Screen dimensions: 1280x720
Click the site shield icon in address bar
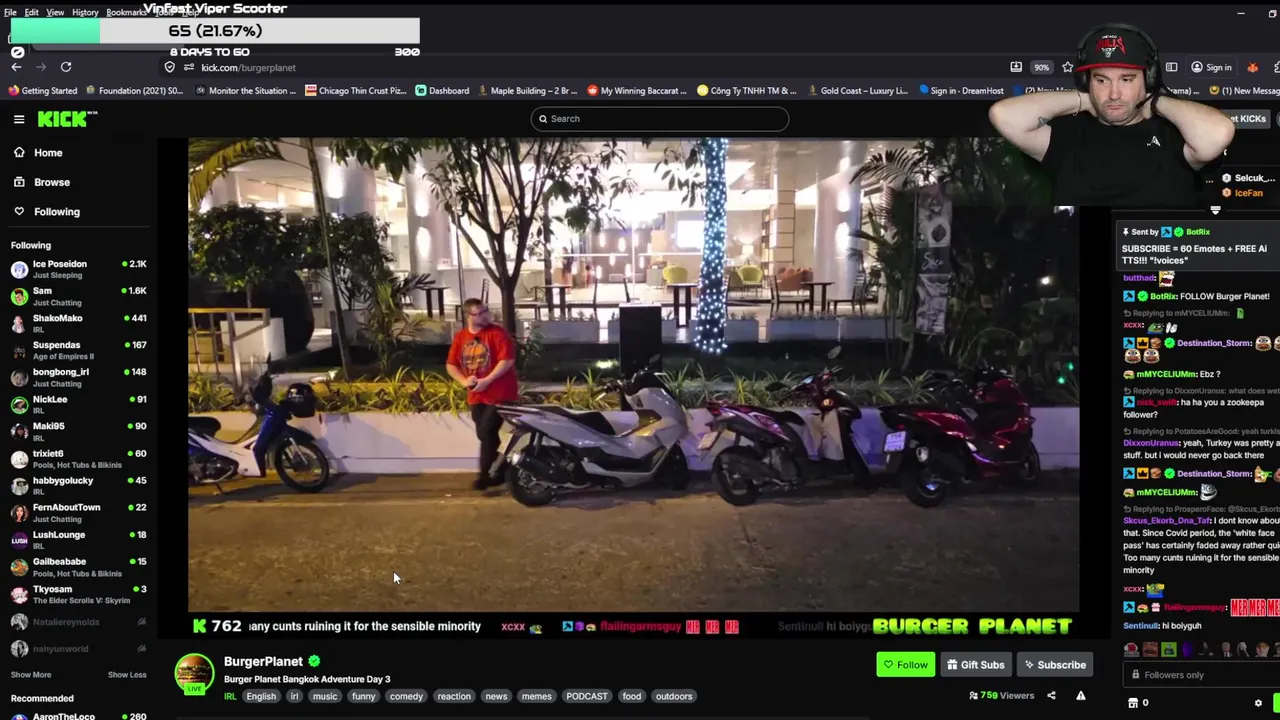tap(170, 68)
